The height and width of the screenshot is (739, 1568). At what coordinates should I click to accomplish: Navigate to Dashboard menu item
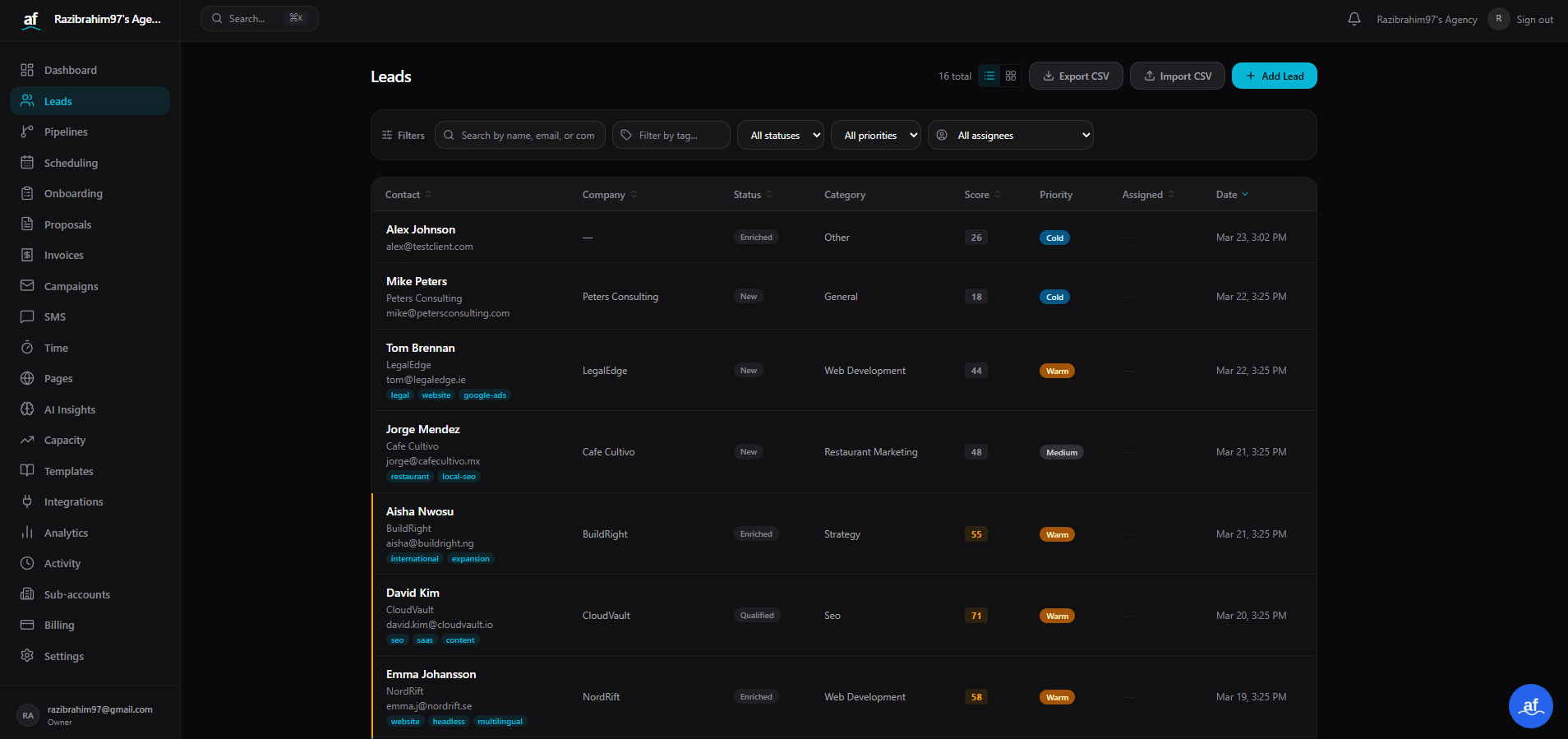70,70
